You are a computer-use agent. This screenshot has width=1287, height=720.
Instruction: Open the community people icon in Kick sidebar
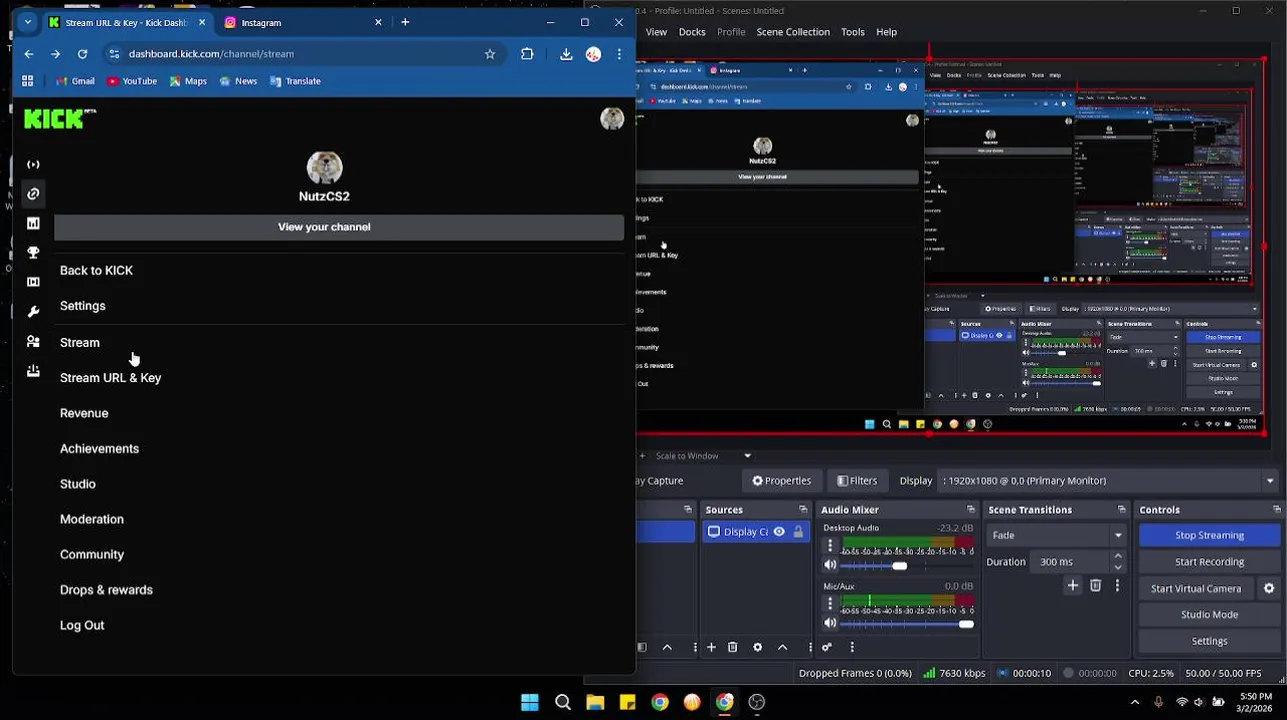[x=33, y=341]
